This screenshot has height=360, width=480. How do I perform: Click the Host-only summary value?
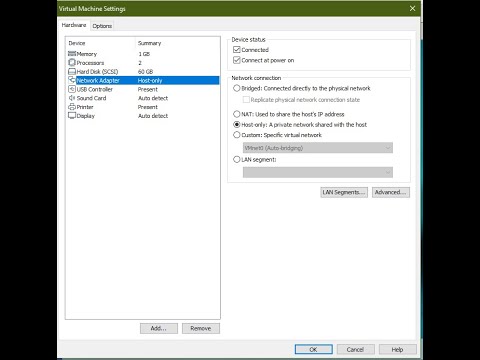click(x=150, y=80)
